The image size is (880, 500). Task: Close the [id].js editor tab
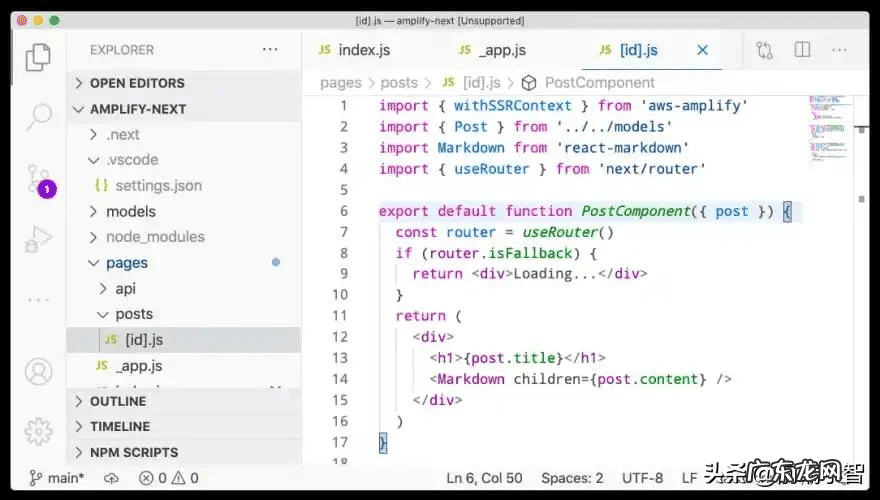[x=702, y=50]
